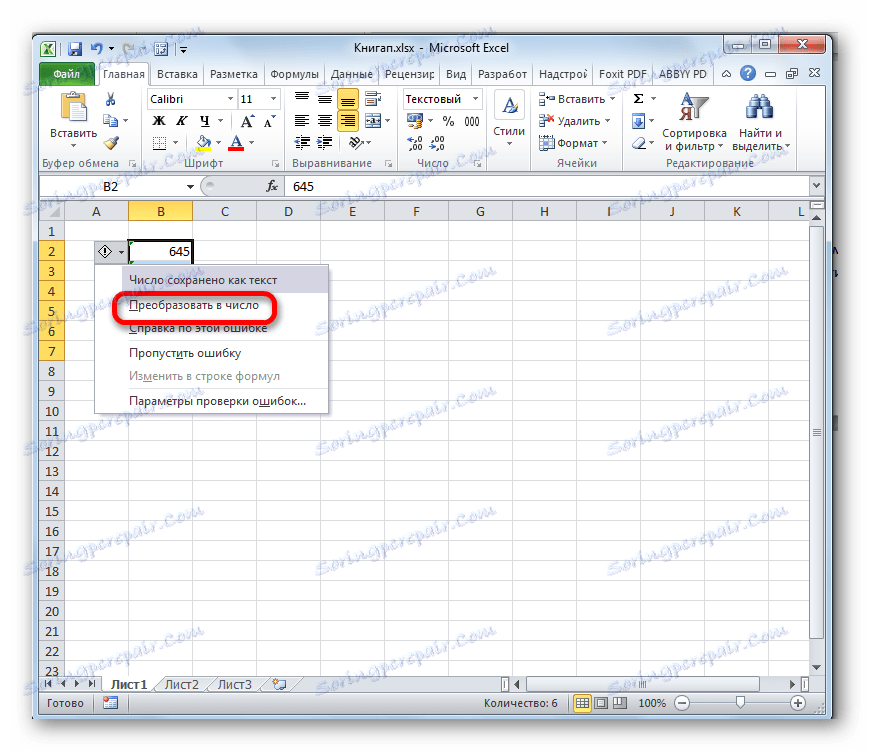Click the Save icon in quick access toolbar
The width and height of the screenshot is (870, 751).
click(75, 49)
